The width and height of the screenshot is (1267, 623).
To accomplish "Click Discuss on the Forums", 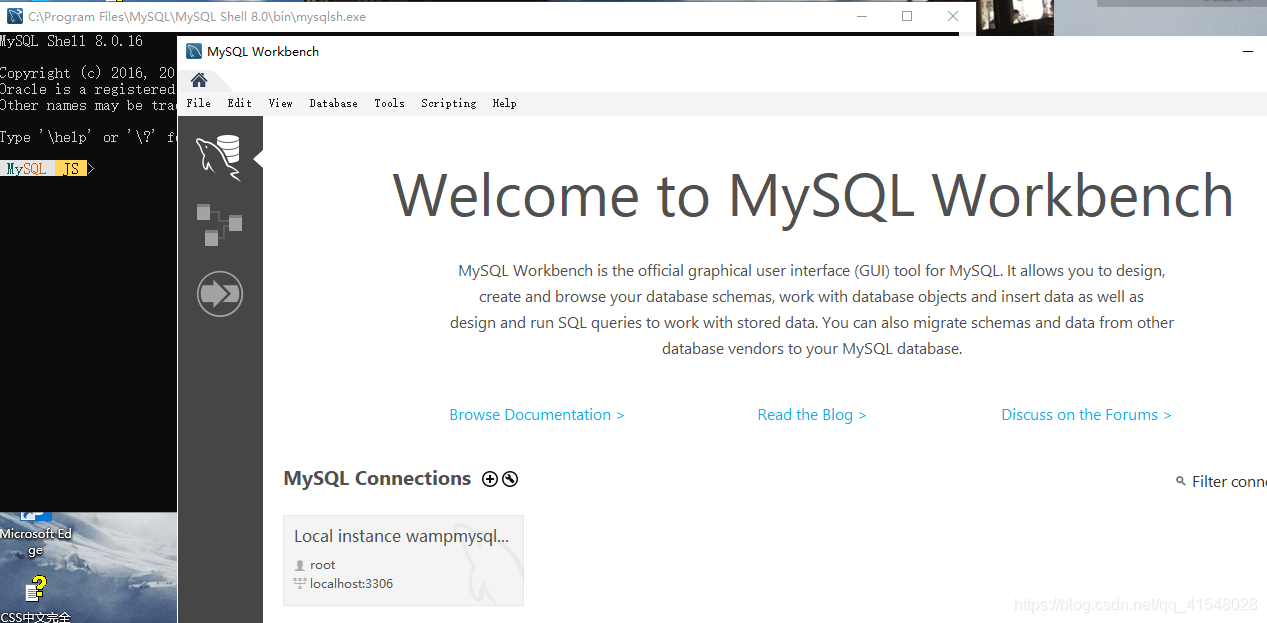I will (x=1086, y=414).
